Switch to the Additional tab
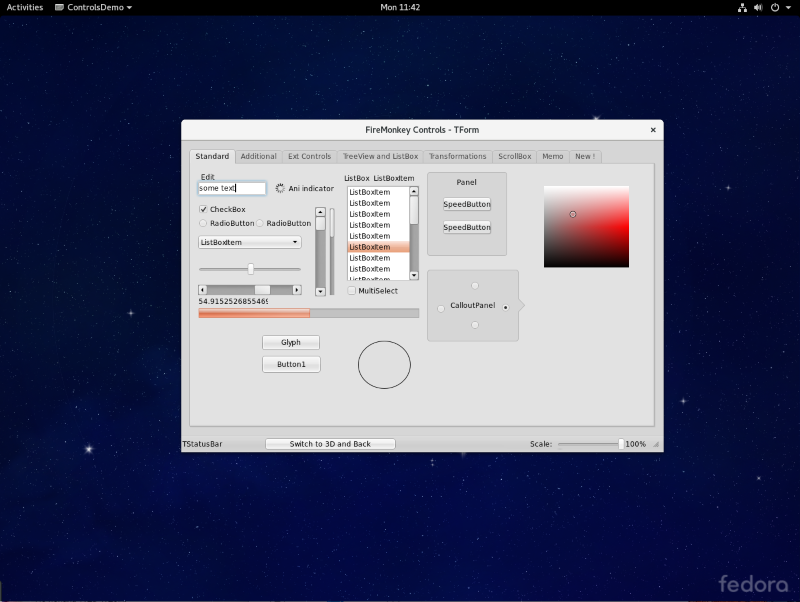 (258, 156)
